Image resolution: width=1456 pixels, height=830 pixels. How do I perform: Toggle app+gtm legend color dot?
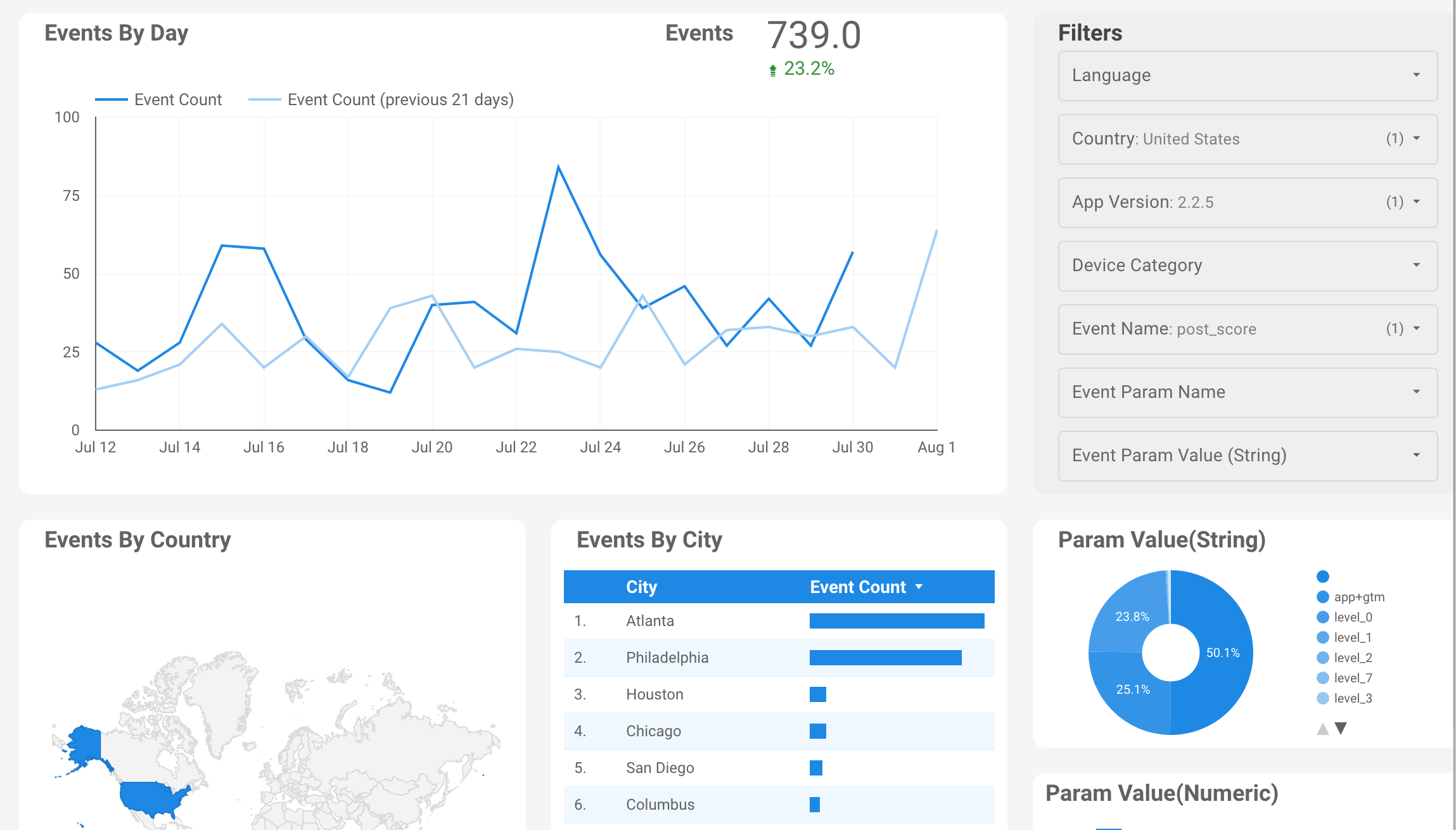coord(1323,597)
